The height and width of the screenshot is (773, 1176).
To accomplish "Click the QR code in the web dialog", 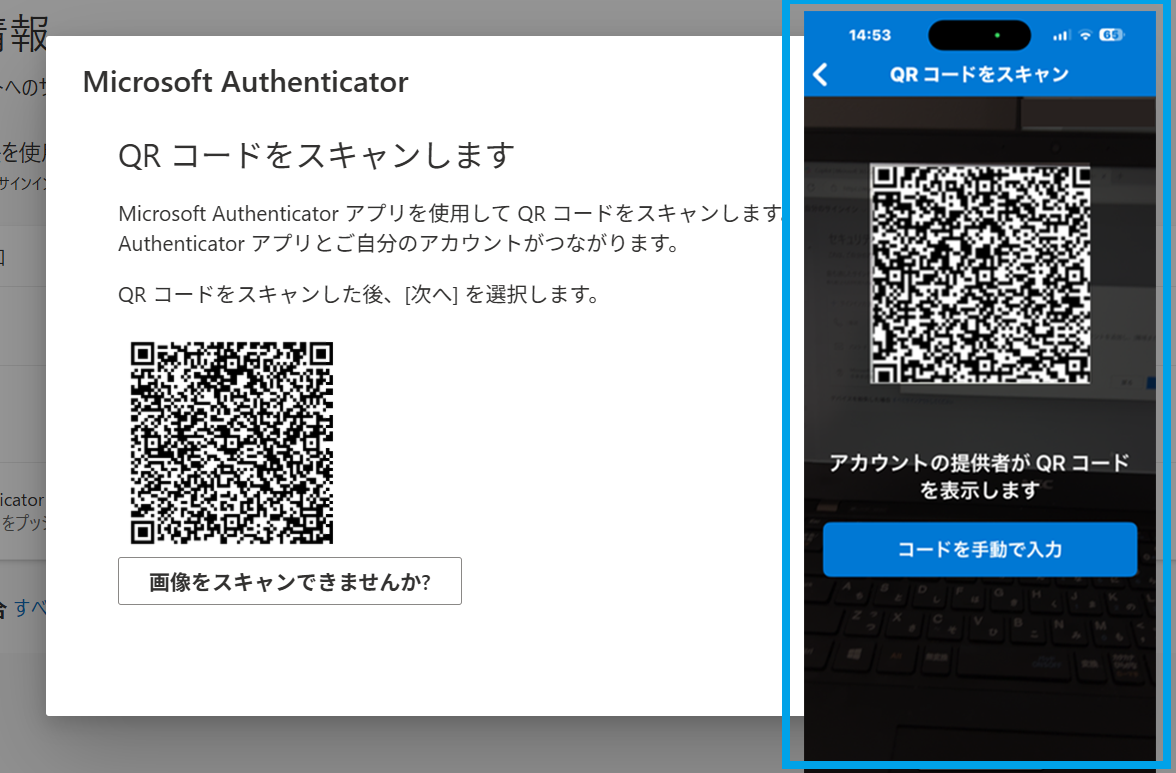I will click(x=232, y=442).
